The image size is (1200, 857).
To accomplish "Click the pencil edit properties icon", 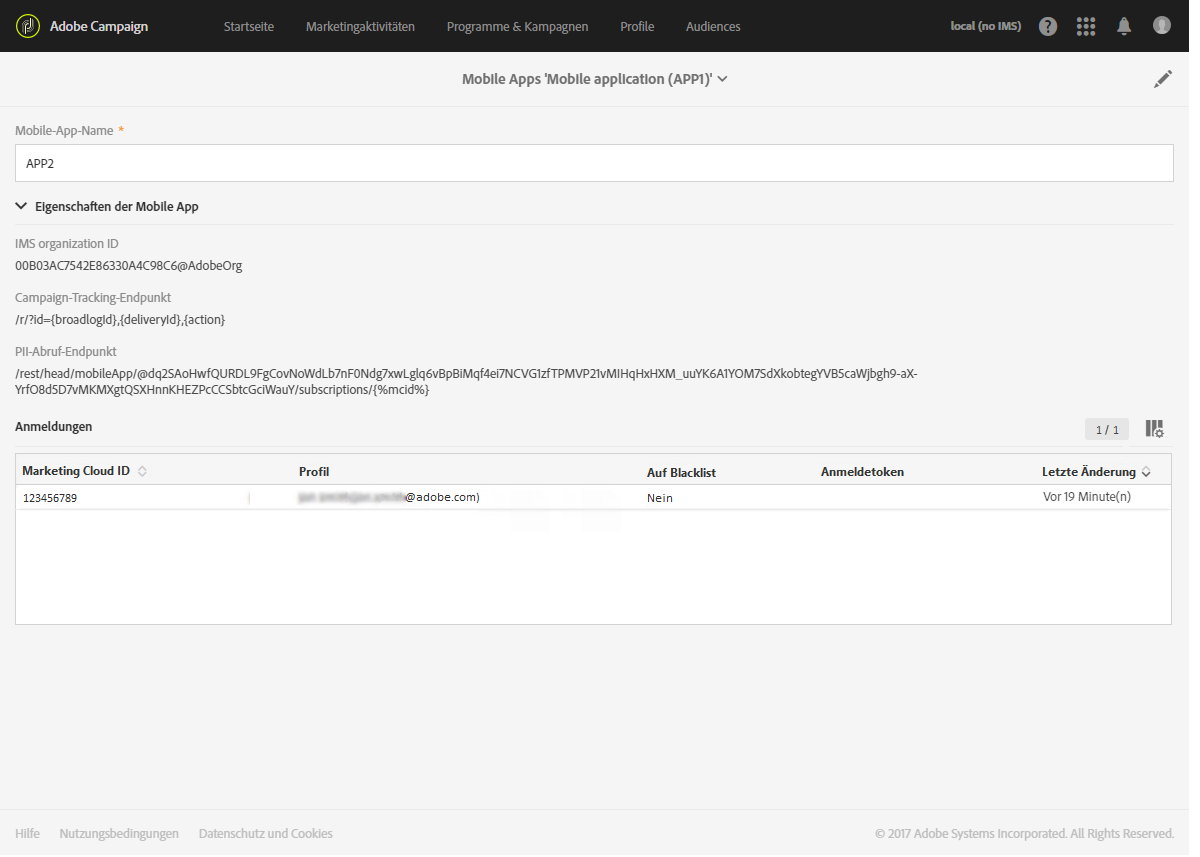I will [1163, 80].
